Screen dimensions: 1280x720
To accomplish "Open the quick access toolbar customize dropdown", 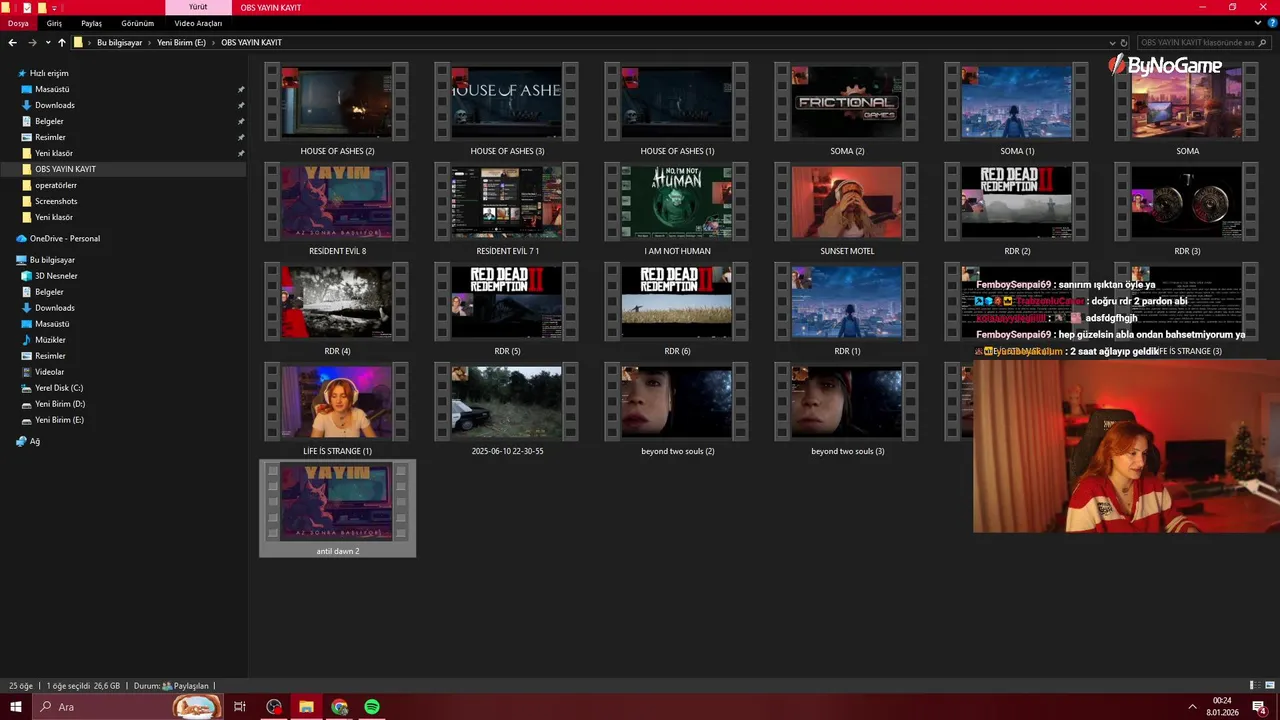I will click(x=55, y=7).
